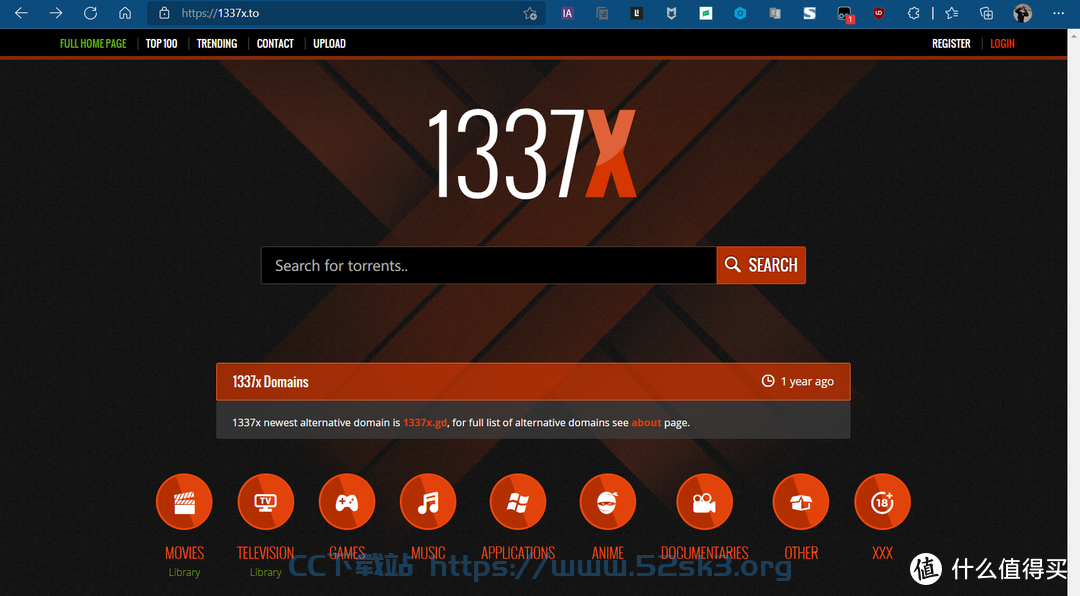The width and height of the screenshot is (1080, 596).
Task: Open the browser profile avatar
Action: coord(1023,13)
